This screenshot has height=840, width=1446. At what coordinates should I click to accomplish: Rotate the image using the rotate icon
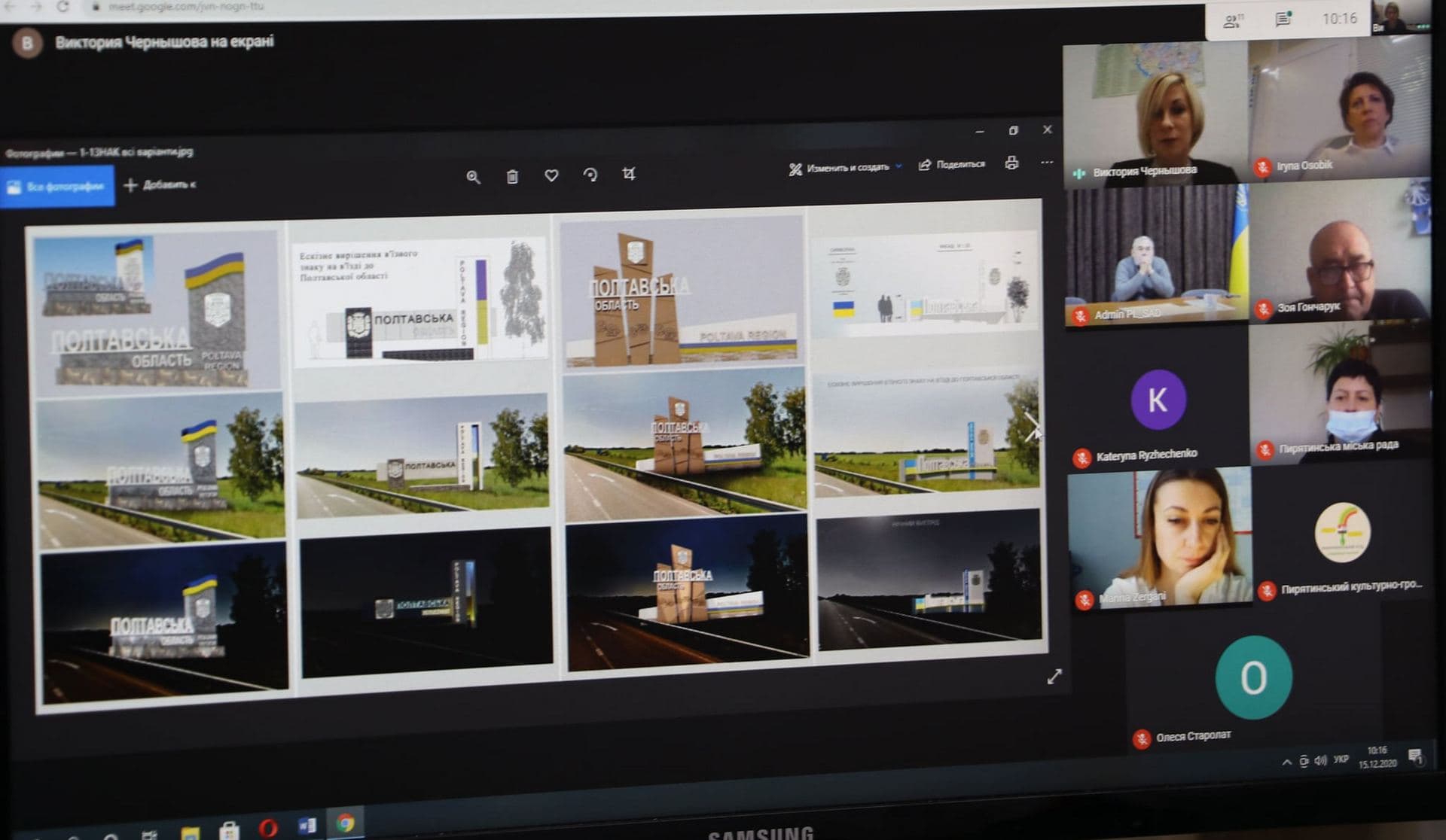(590, 175)
